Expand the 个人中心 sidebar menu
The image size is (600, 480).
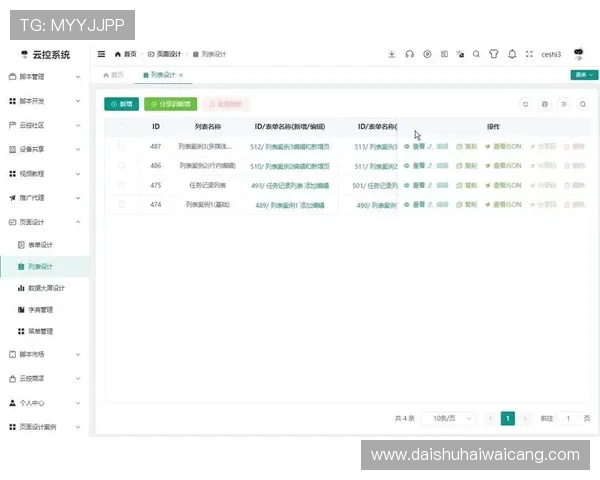(x=45, y=403)
